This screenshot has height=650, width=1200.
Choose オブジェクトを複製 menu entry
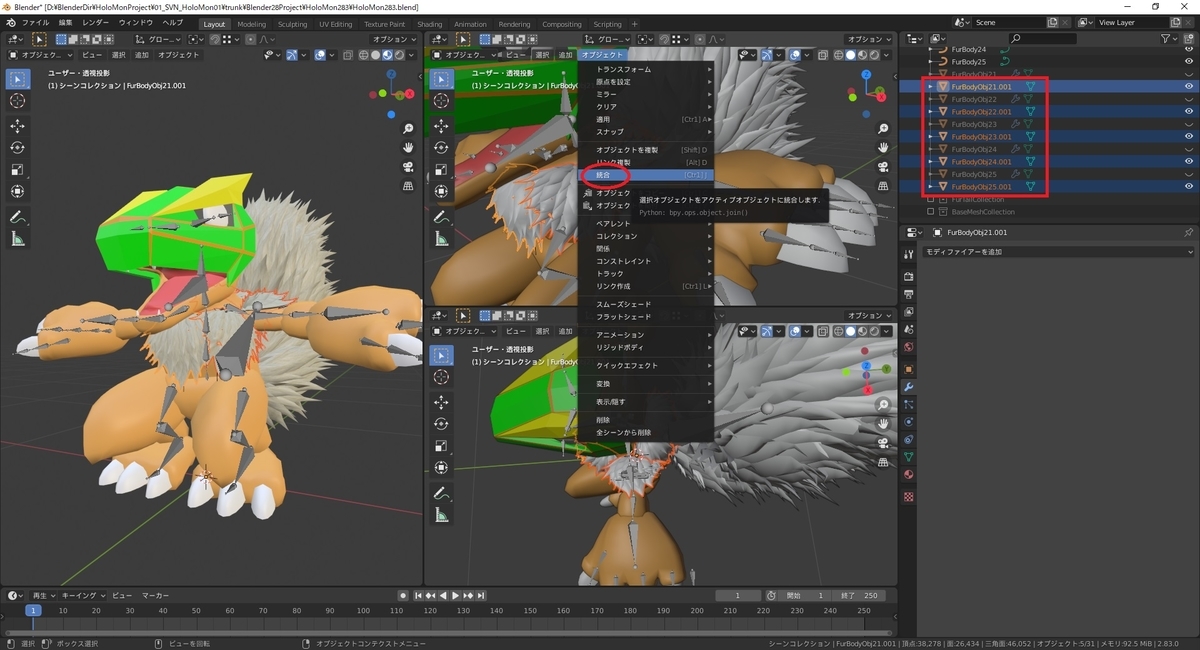[x=645, y=149]
